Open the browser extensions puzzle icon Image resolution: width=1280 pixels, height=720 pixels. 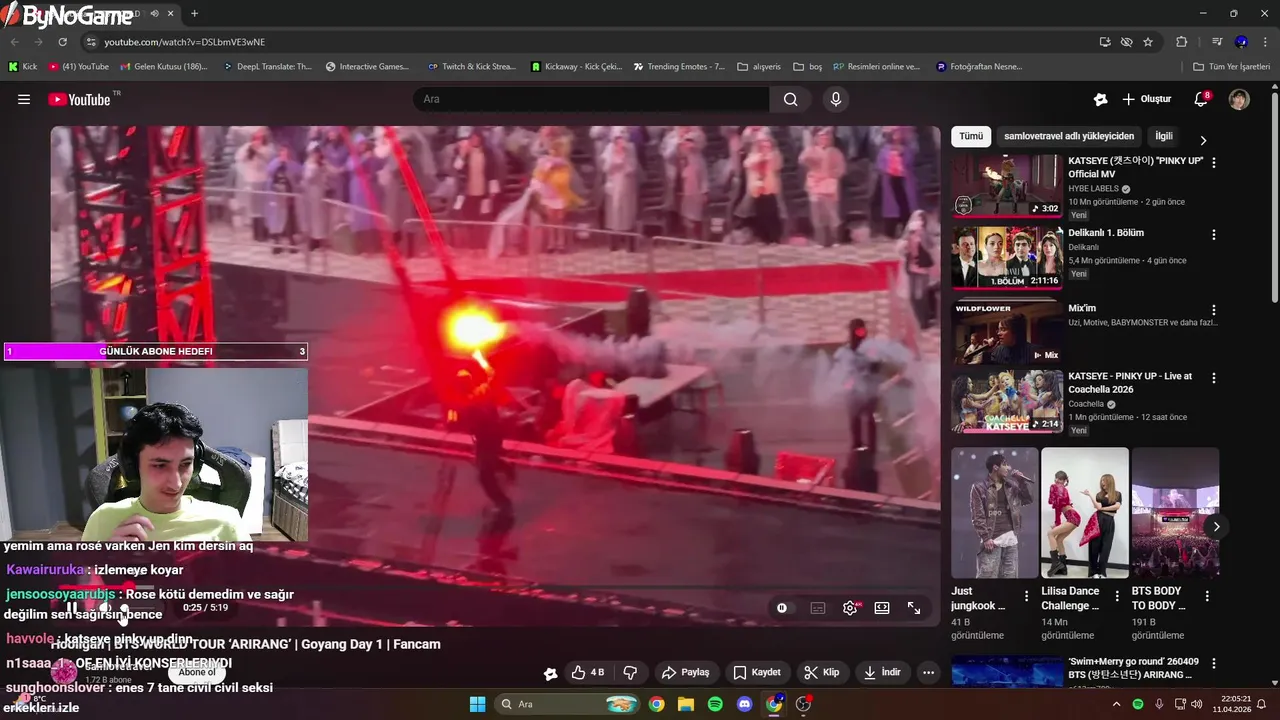(1182, 42)
